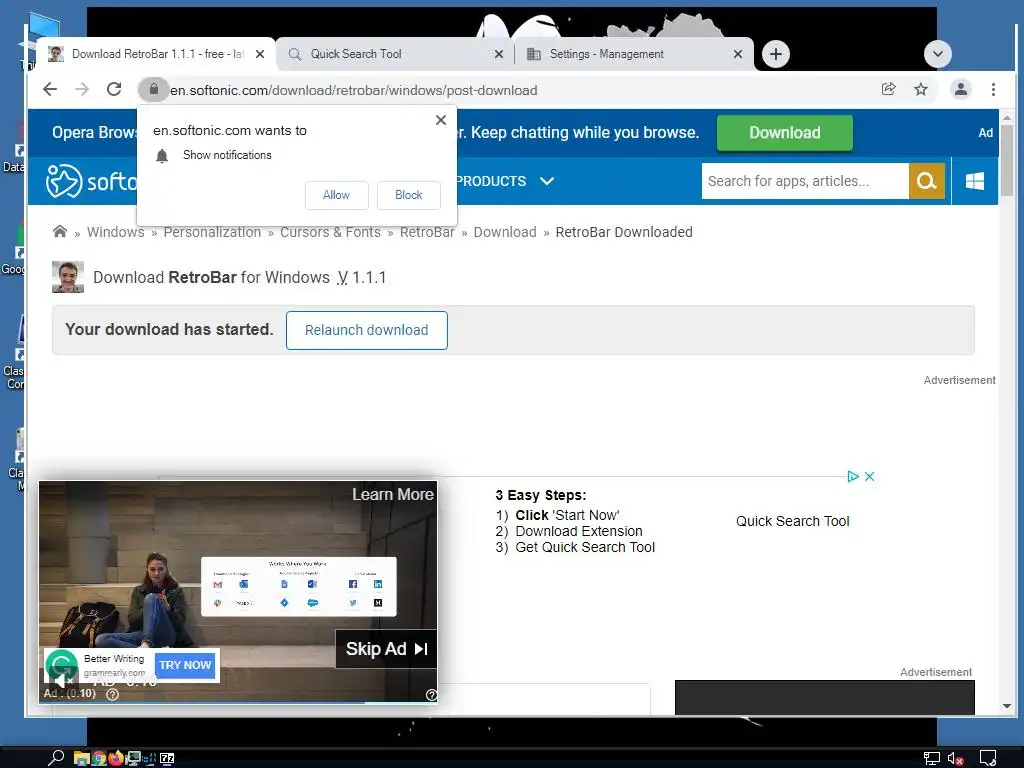The height and width of the screenshot is (768, 1024).
Task: Go back with the browser back arrow
Action: (x=50, y=89)
